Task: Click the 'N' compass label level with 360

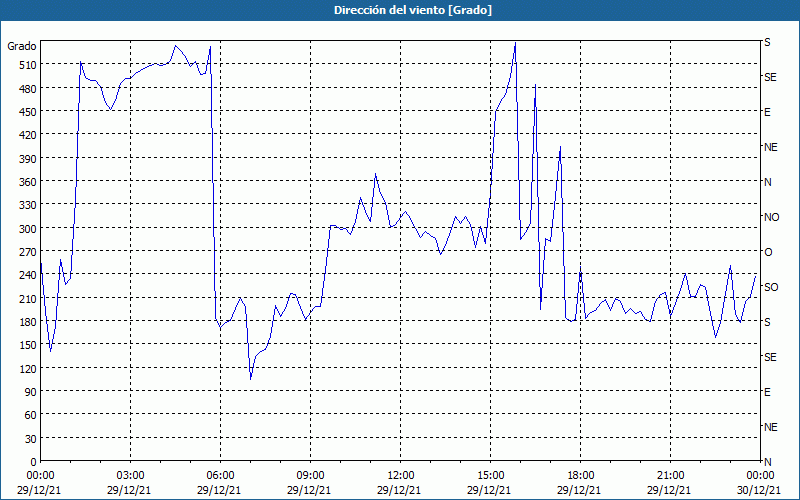Action: pyautogui.click(x=768, y=182)
